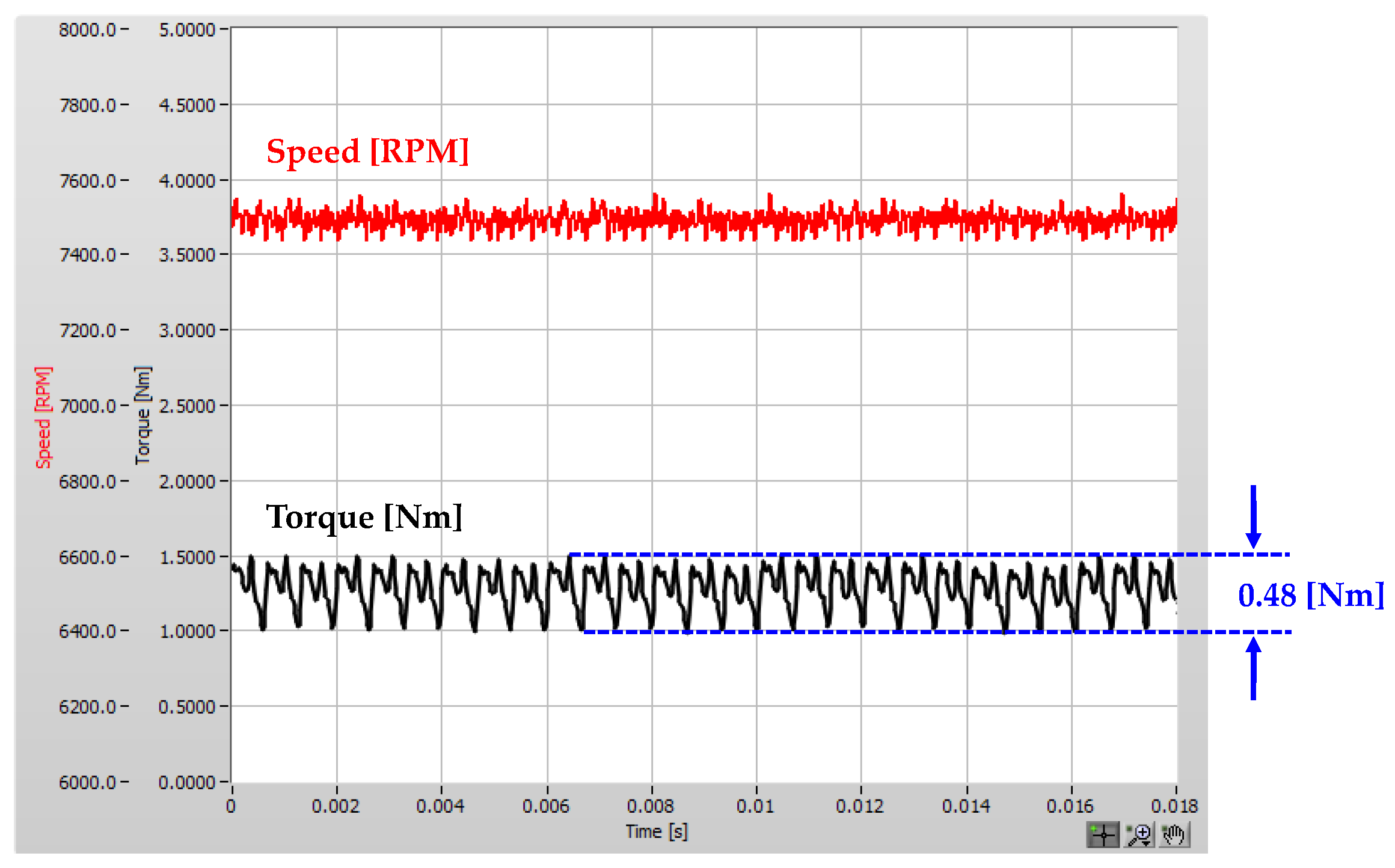Screen dimensions: 1395x868
Task: Click the blue 0.48 [Nm] ripple label
Action: coord(1310,595)
